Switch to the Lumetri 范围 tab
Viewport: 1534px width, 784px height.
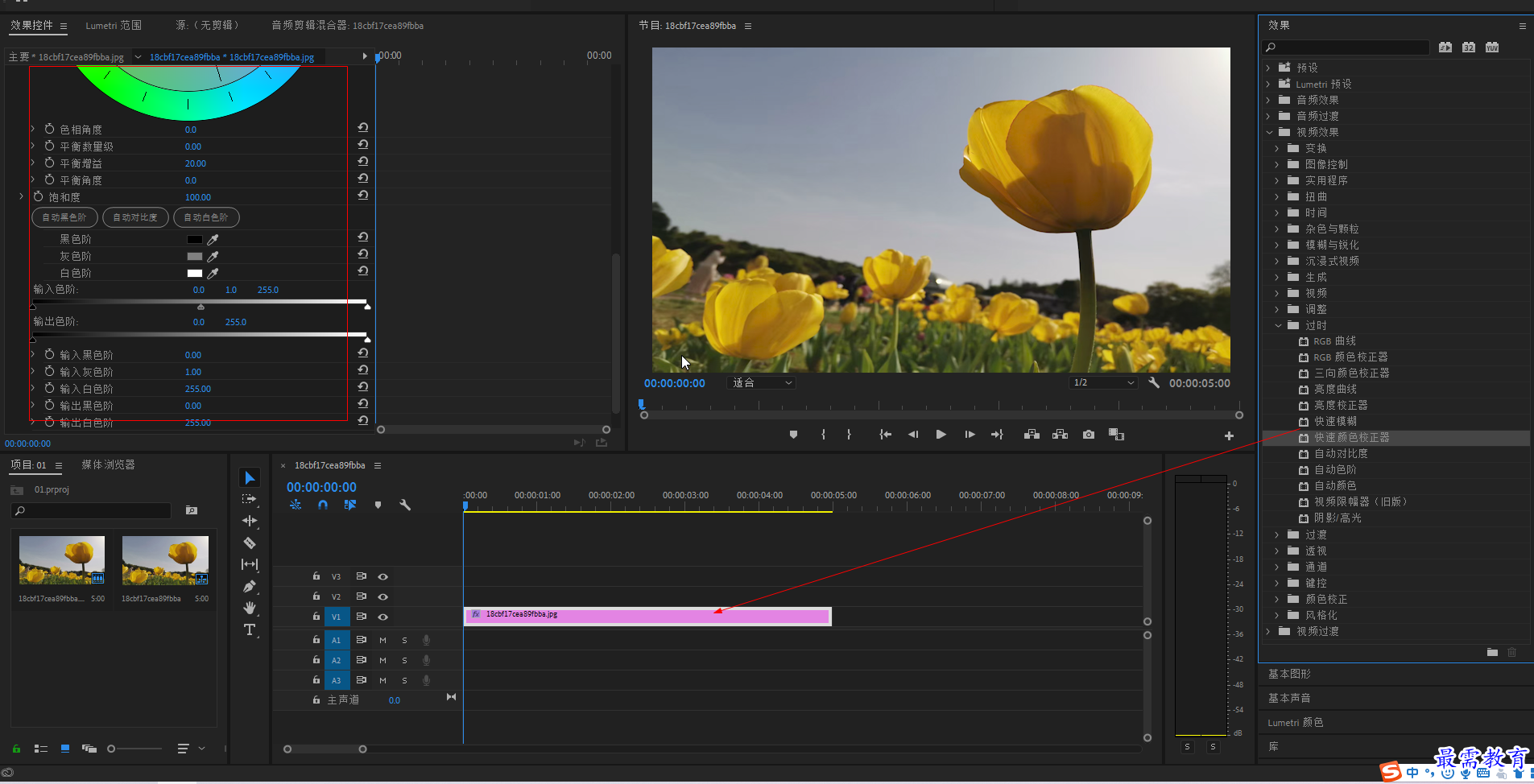pyautogui.click(x=114, y=26)
